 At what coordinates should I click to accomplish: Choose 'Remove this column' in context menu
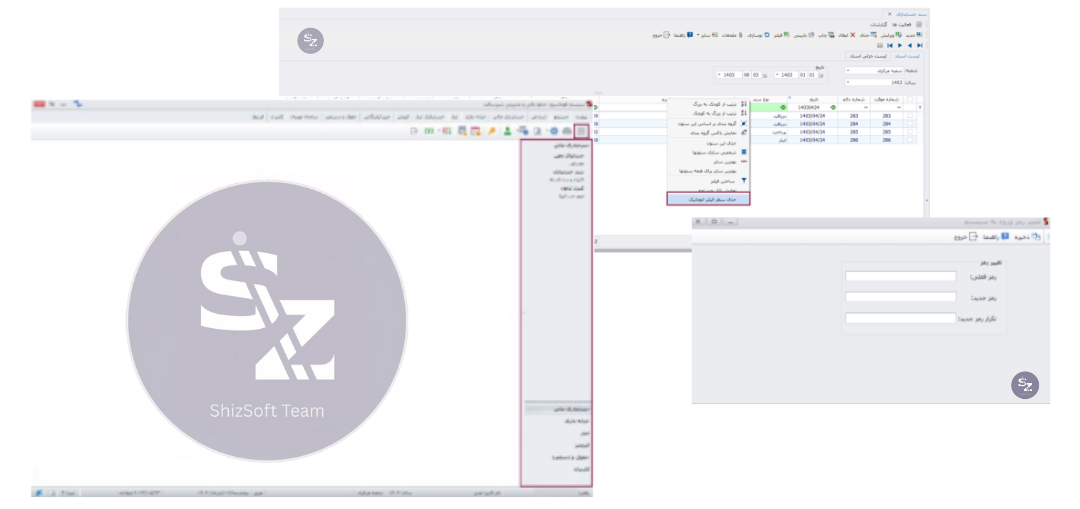(709, 143)
